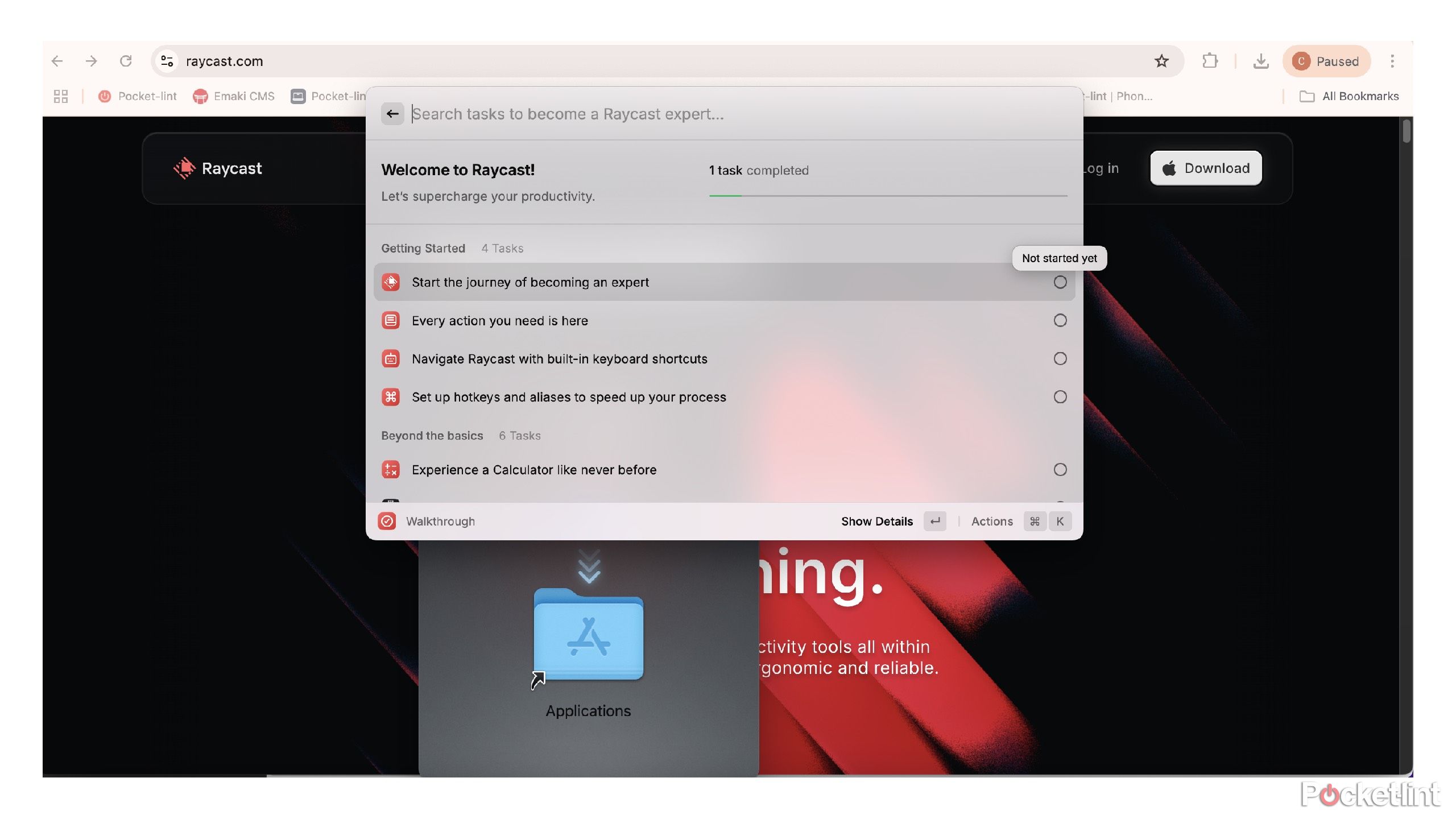Click the K key icon in the Raycast footer
Screen dimensions: 1456x819
(x=1060, y=521)
